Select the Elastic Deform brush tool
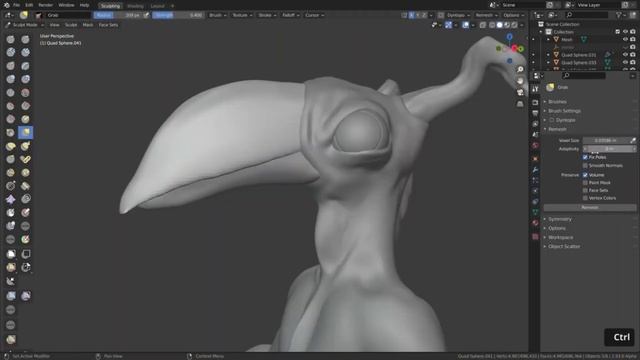Viewport: 640px width, 360px height. pos(11,146)
